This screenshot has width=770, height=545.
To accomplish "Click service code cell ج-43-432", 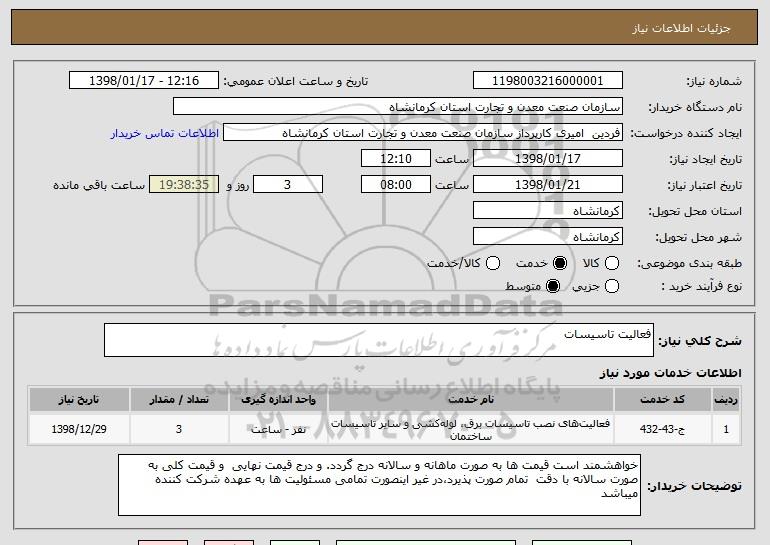I will 662,429.
